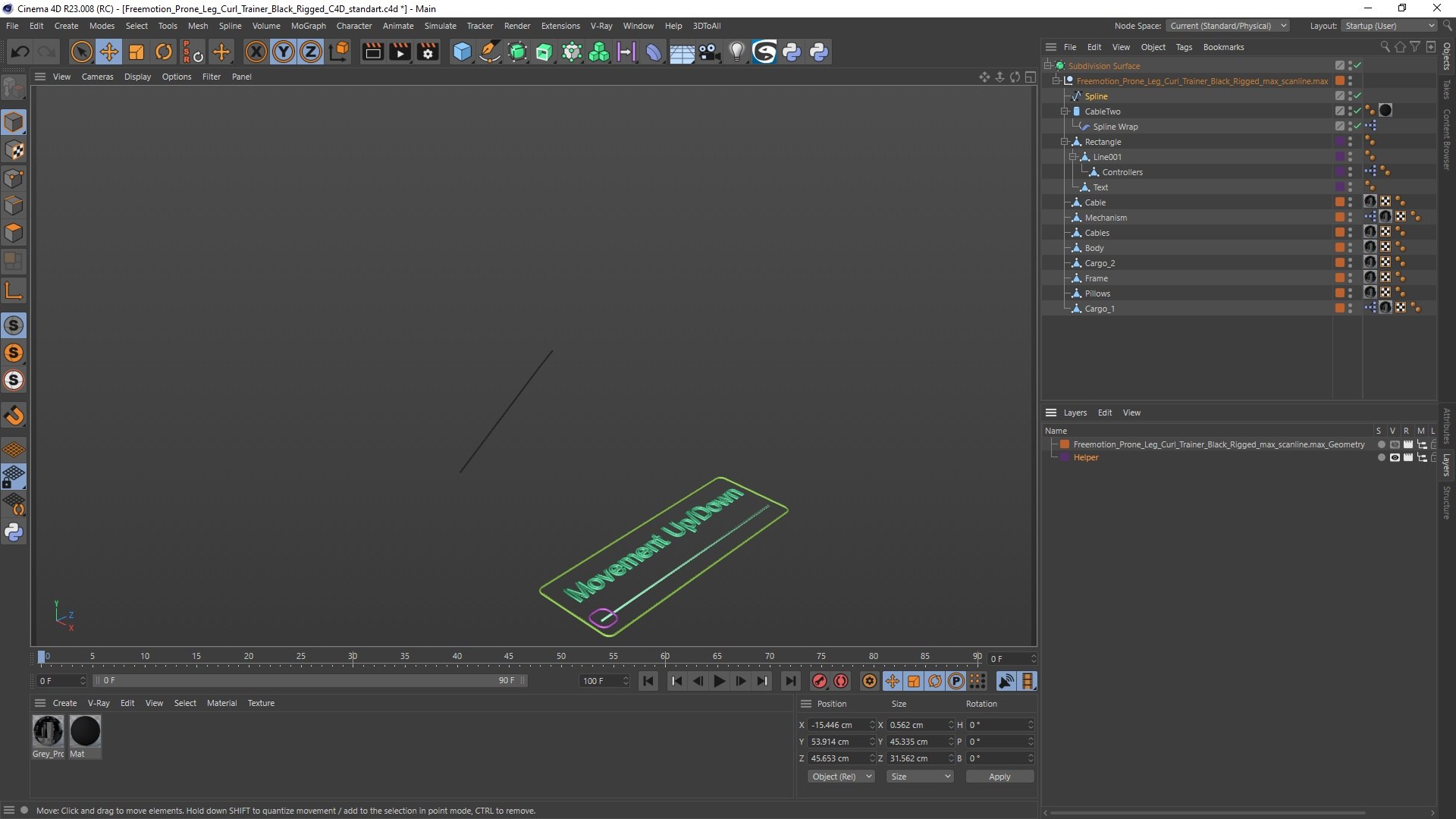Screen dimensions: 1456x819
Task: Toggle Y axis lock
Action: (284, 52)
